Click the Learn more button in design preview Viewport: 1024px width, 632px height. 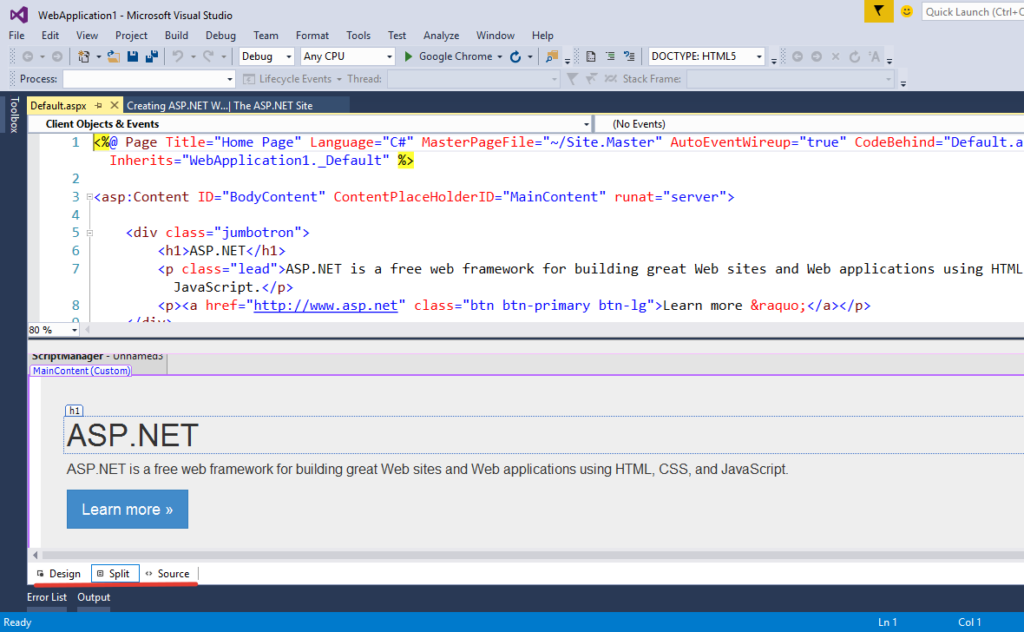tap(127, 509)
